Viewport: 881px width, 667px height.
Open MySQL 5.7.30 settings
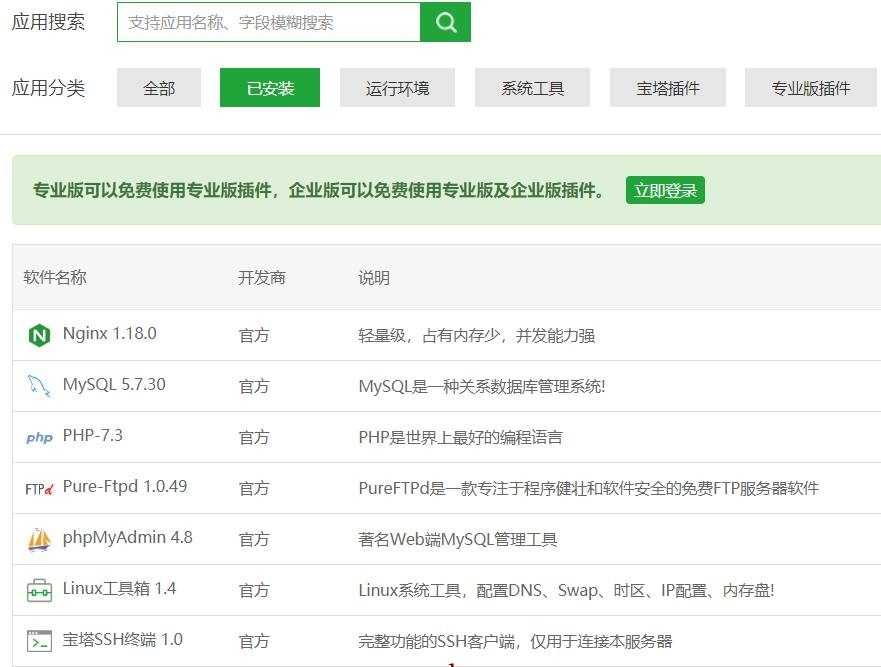[x=114, y=384]
